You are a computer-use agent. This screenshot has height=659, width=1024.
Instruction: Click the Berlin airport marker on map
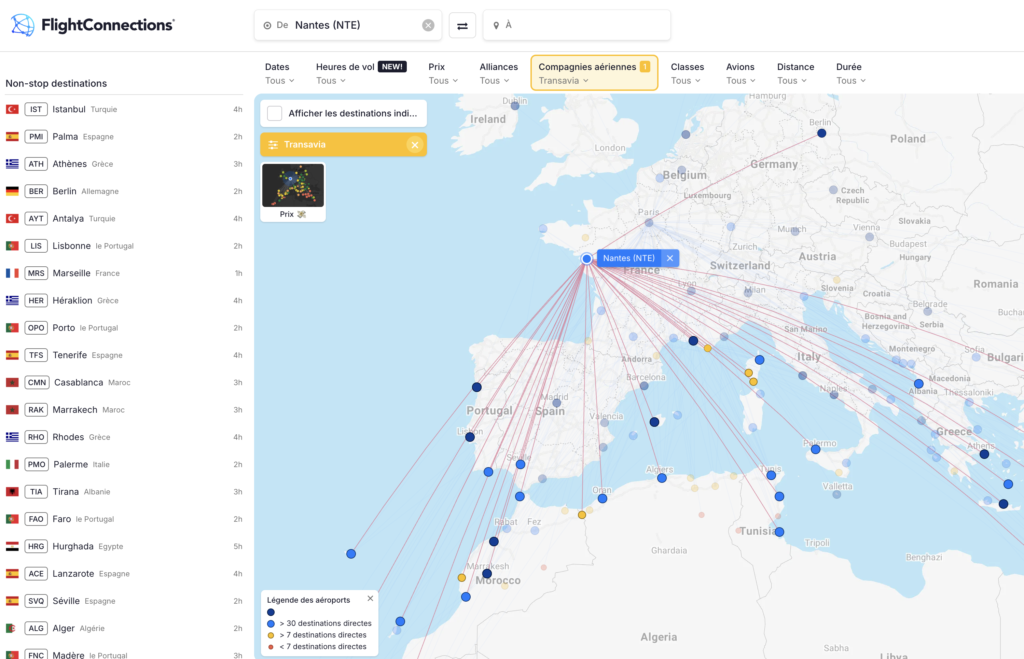tap(822, 133)
